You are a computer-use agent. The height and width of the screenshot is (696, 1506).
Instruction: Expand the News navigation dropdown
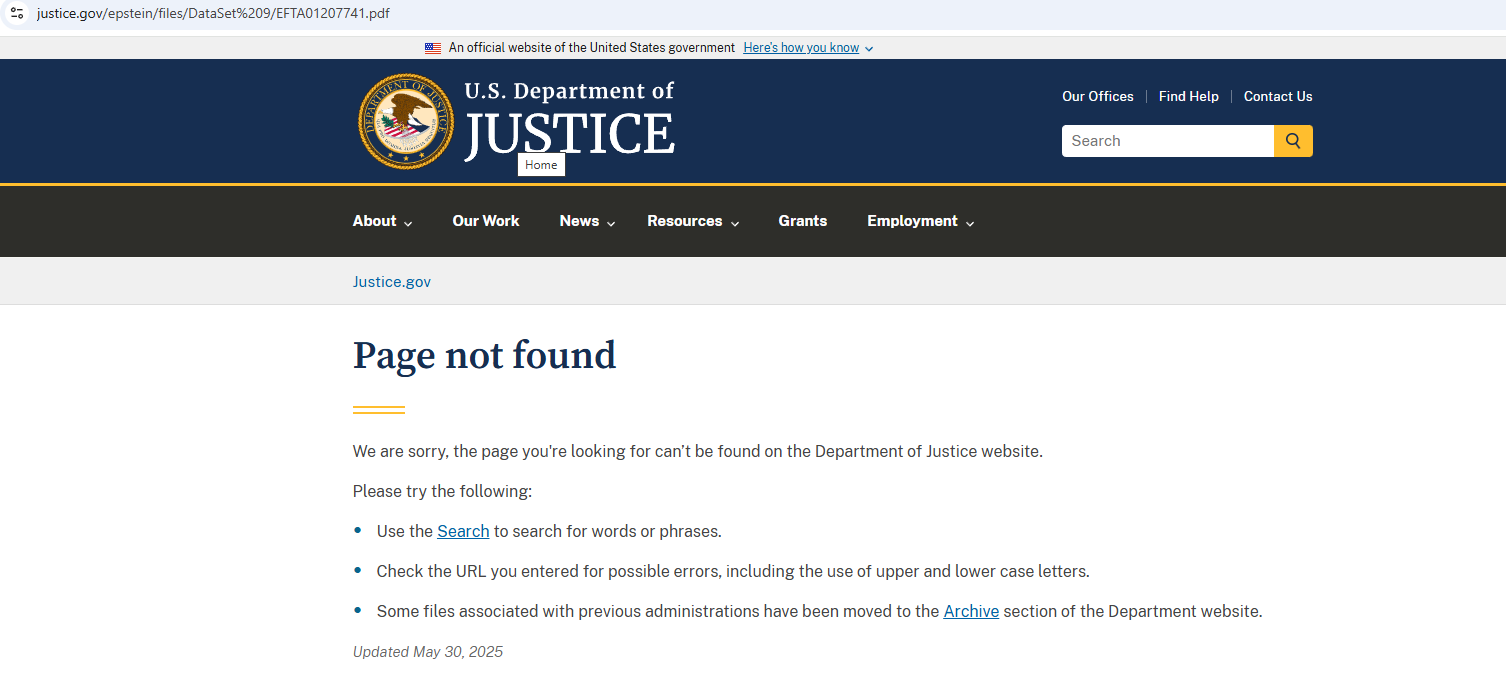587,221
